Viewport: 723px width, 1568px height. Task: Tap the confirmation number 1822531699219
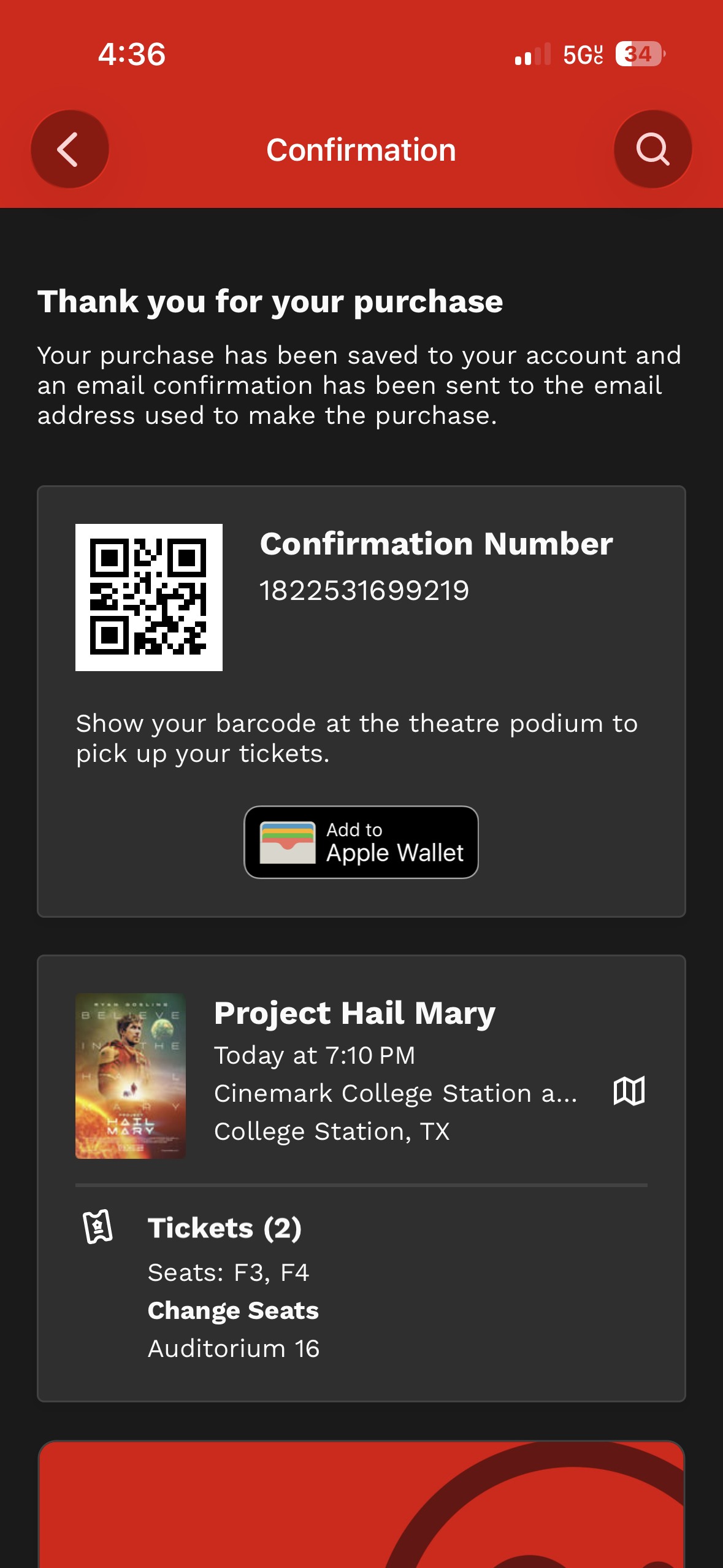(364, 591)
